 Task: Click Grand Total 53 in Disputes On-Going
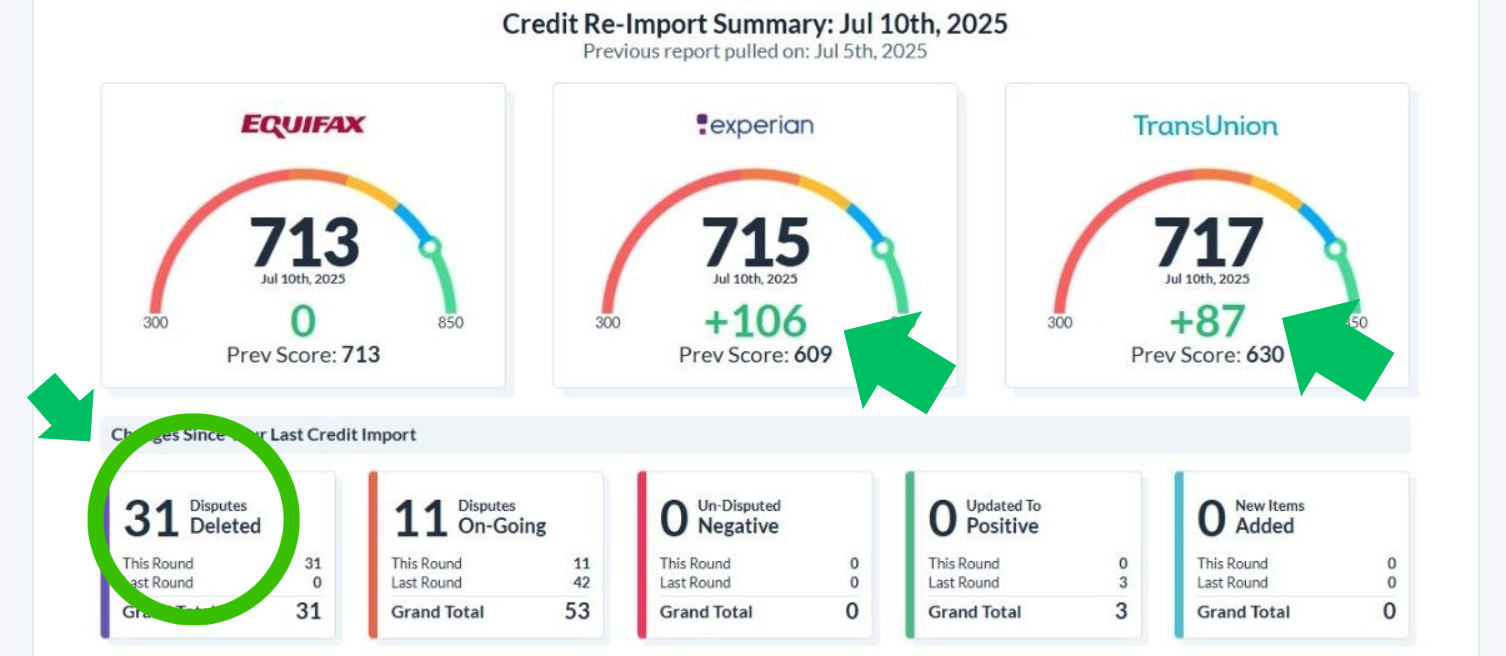pyautogui.click(x=577, y=611)
